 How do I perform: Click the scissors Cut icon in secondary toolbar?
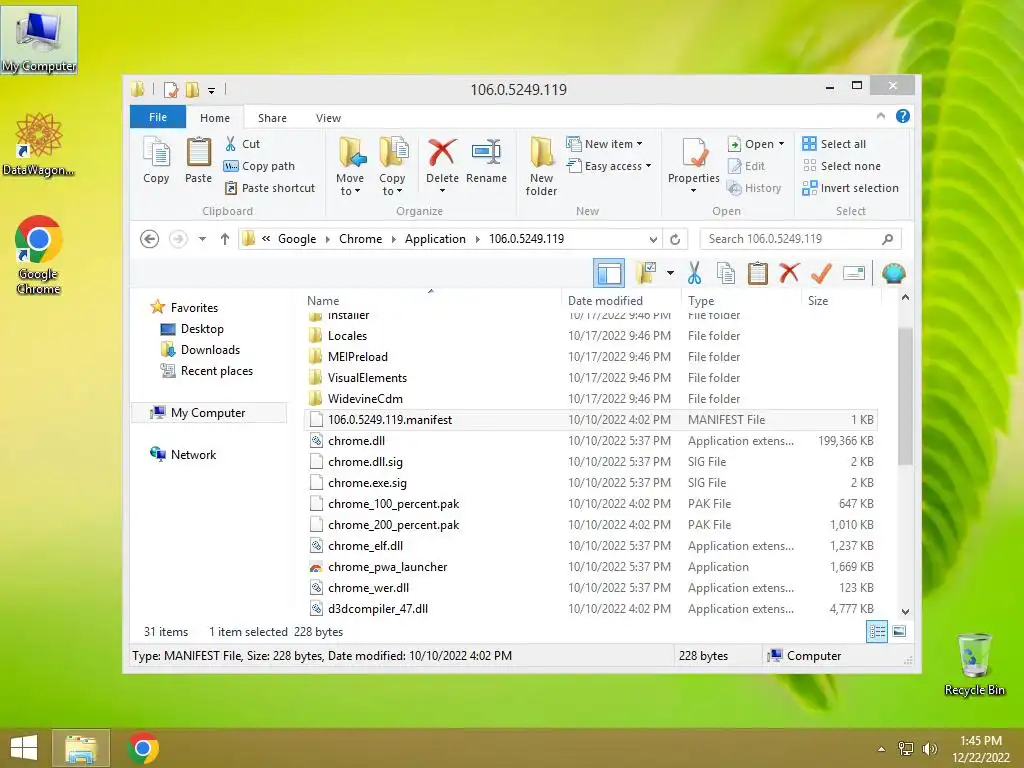(694, 273)
